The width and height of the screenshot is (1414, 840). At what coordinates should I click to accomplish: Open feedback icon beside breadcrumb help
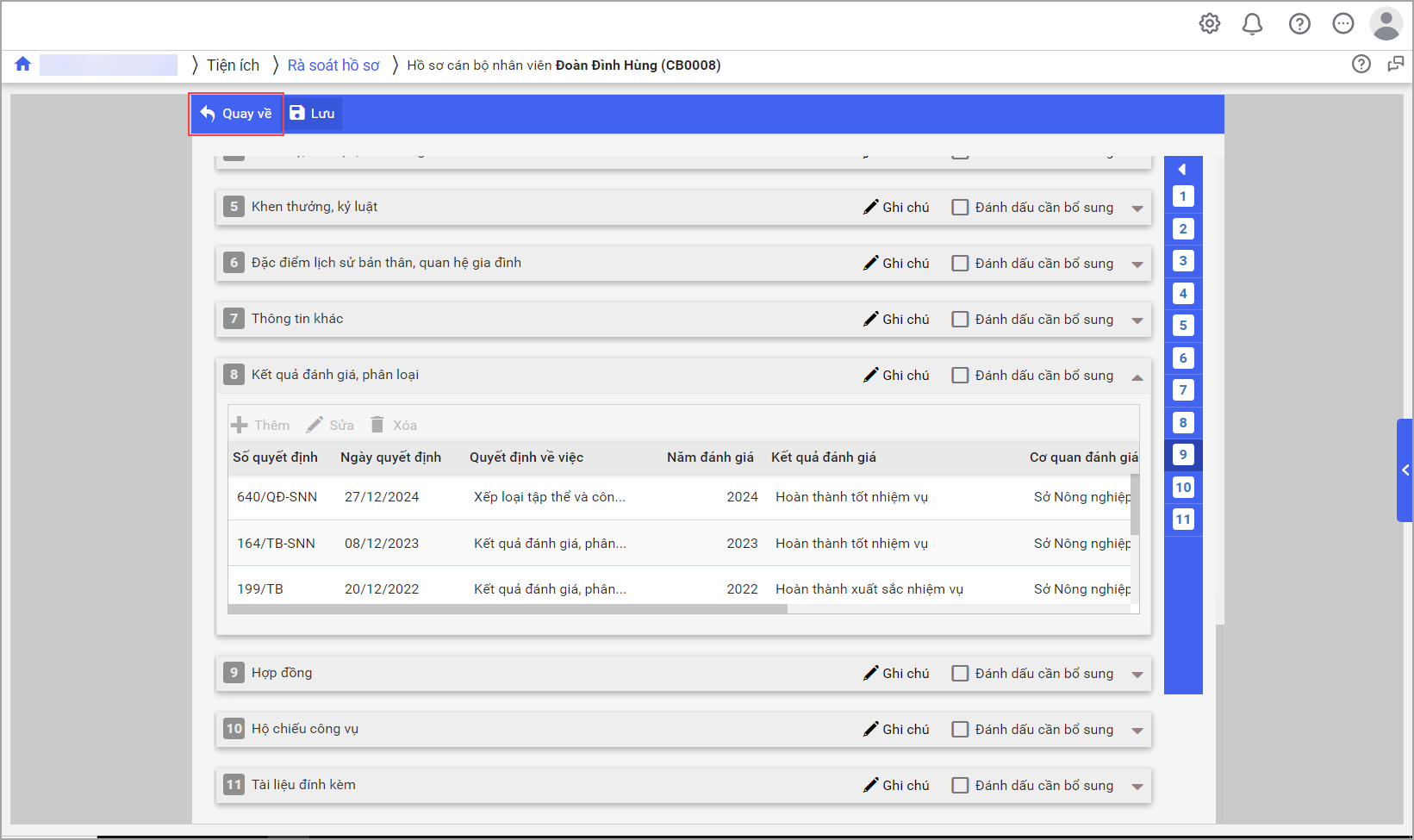pyautogui.click(x=1395, y=65)
